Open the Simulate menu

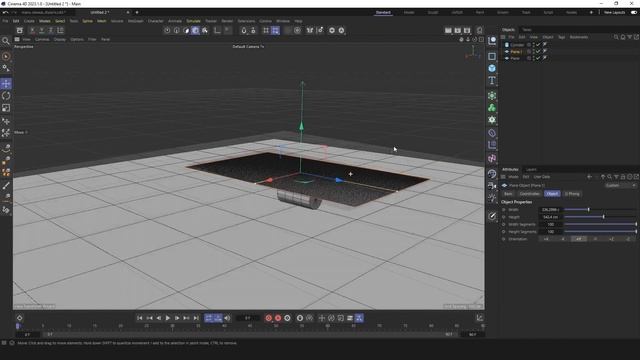point(193,21)
